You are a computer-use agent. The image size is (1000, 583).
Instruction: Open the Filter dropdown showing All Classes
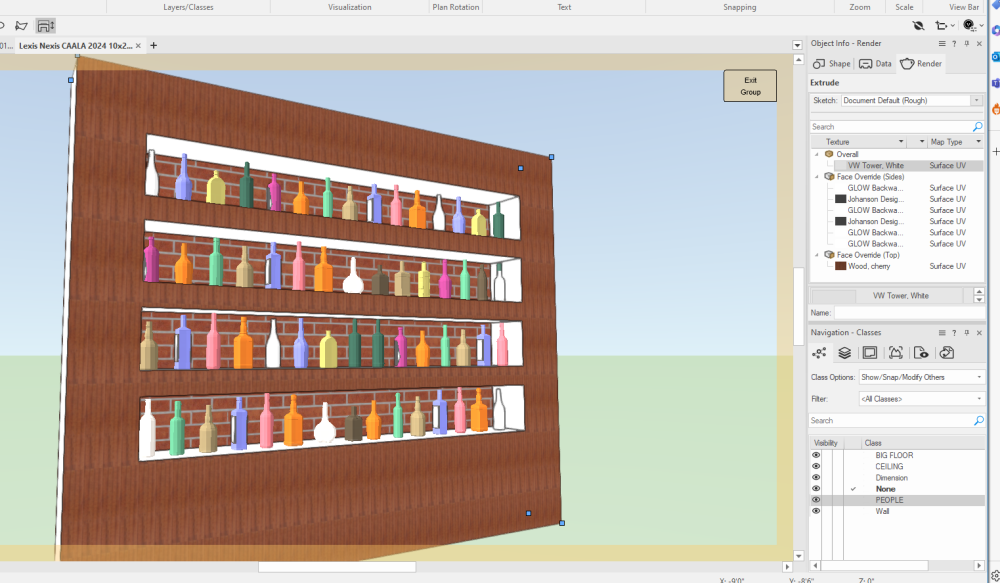click(918, 398)
